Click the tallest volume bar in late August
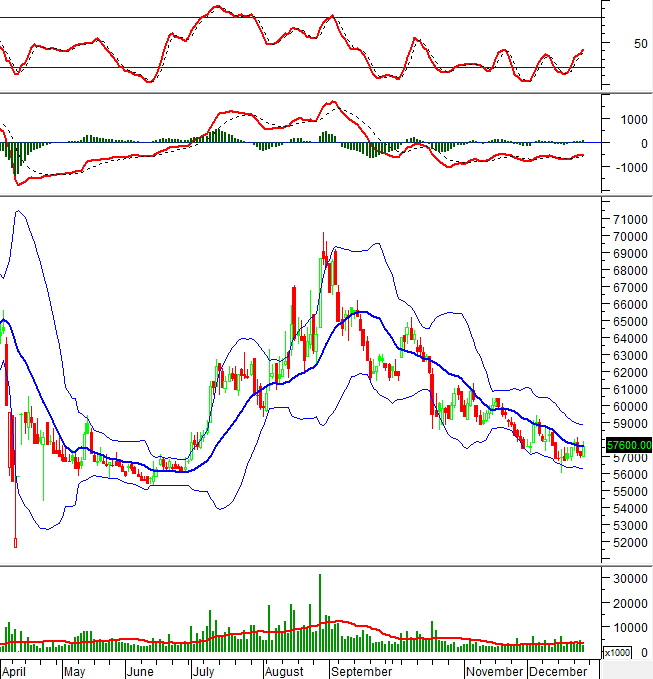 [320, 612]
